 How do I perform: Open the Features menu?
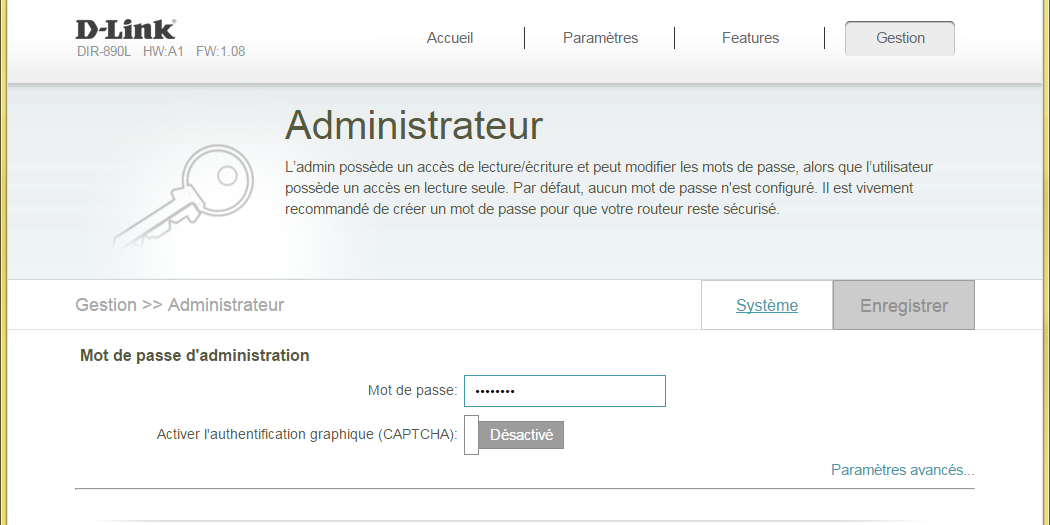(750, 38)
